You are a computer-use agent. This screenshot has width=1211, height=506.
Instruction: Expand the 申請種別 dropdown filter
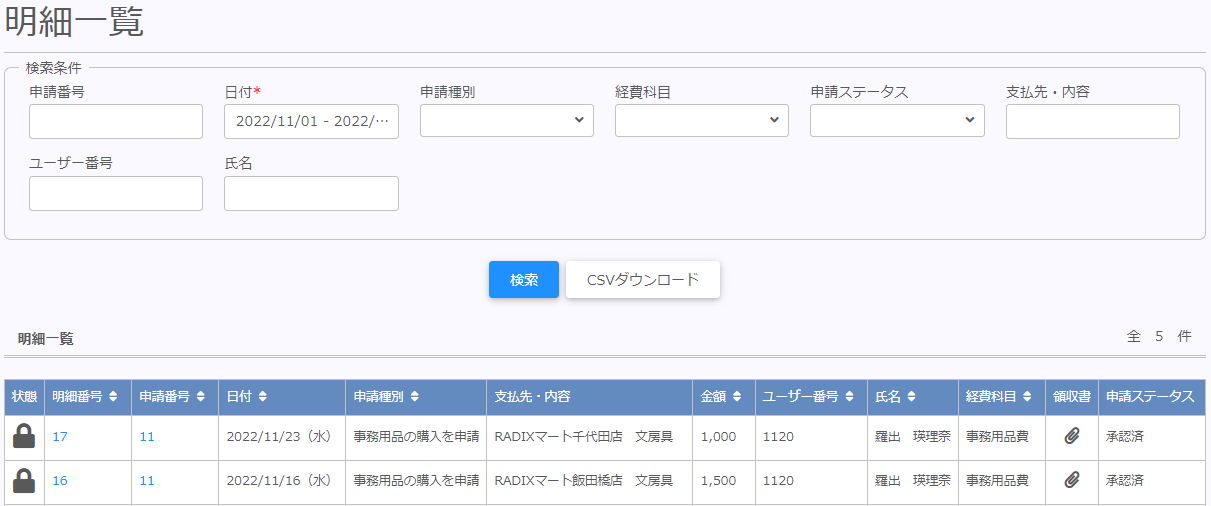(506, 121)
